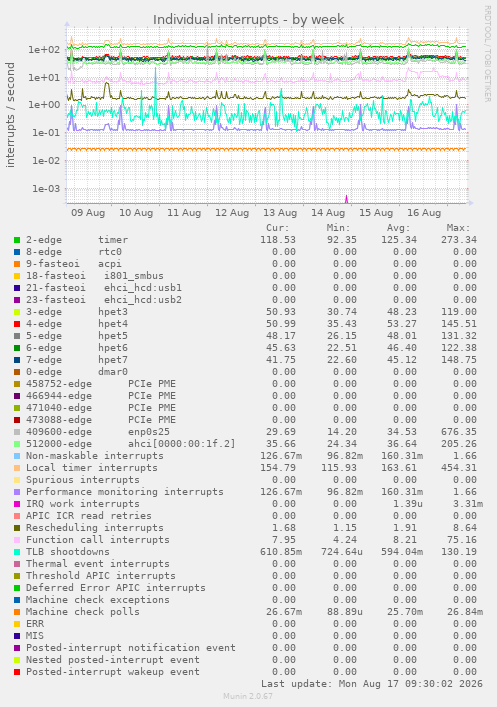Click the green swatch for 2-edge timer

[17, 240]
